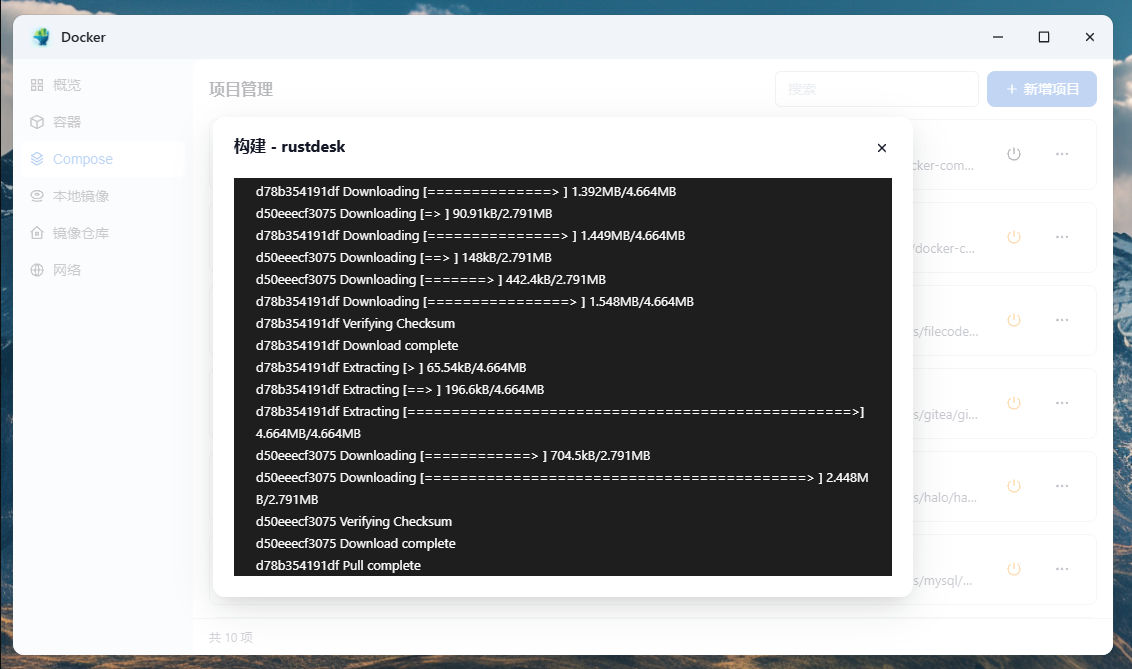Toggle power for the gitea project
The height and width of the screenshot is (669, 1132).
[1013, 403]
